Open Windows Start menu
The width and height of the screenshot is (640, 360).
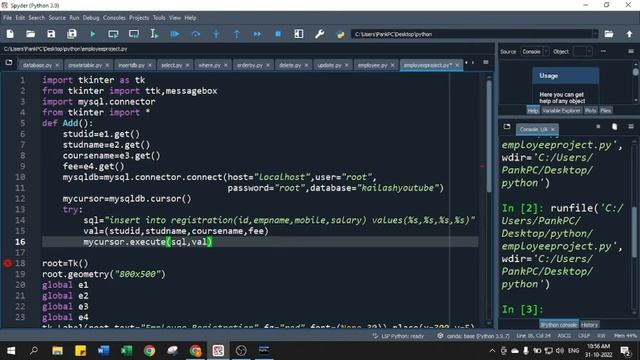pyautogui.click(x=11, y=350)
